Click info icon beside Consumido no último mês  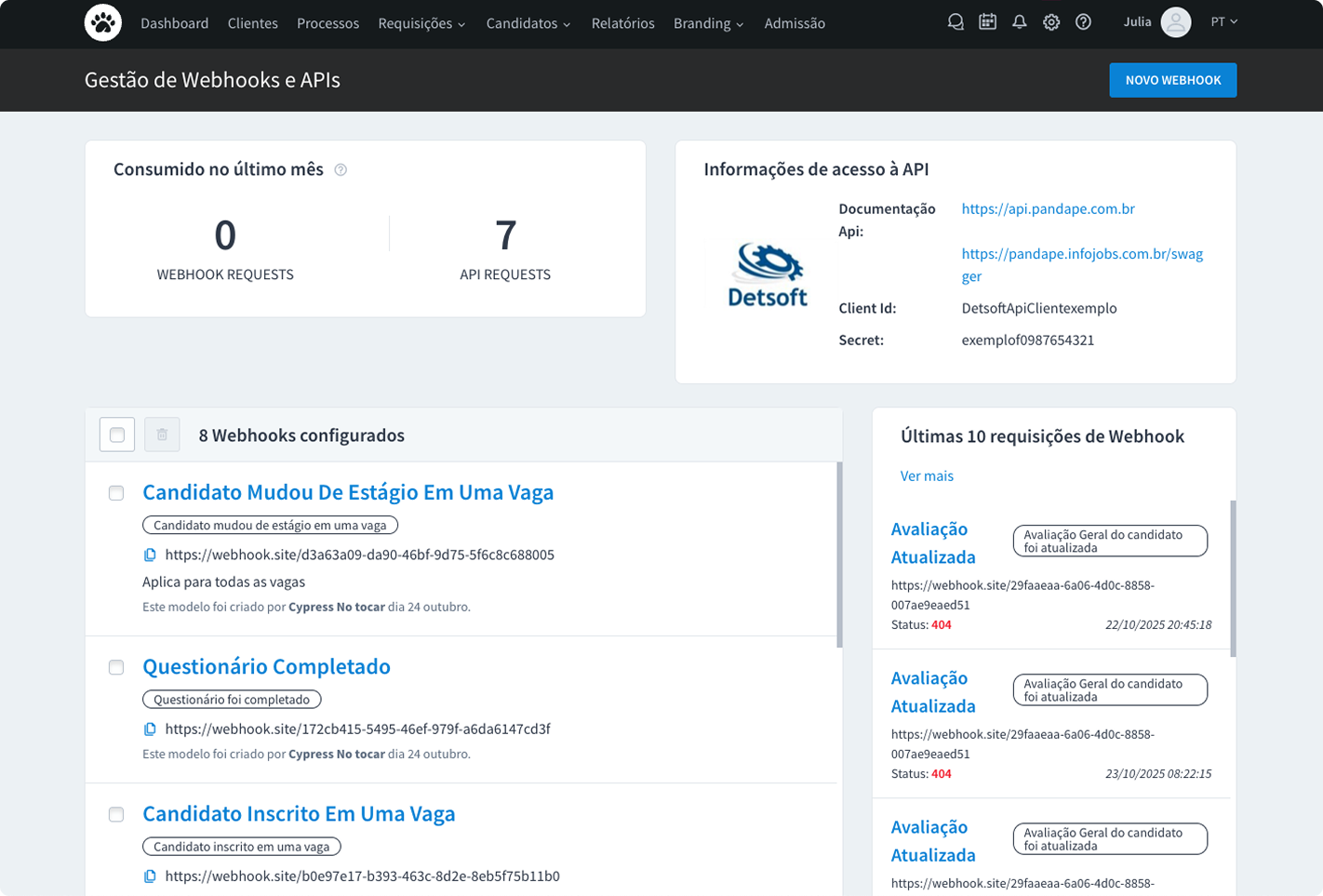[341, 170]
